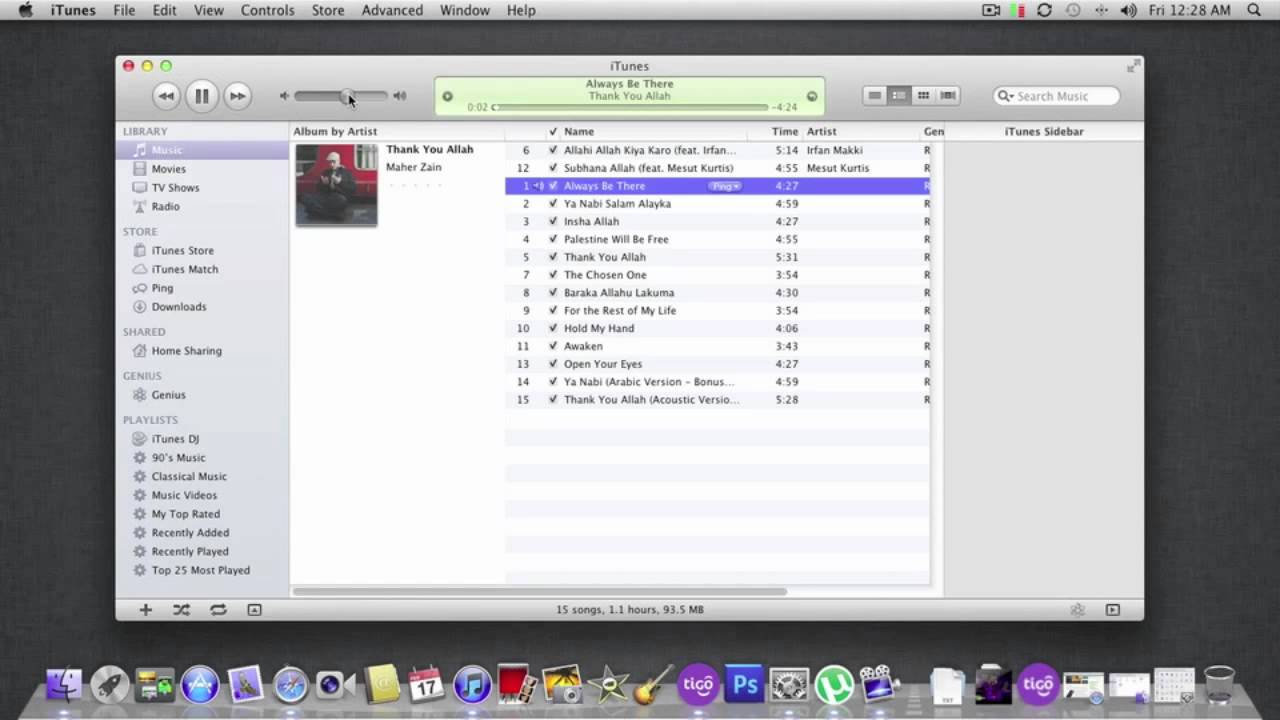Skip to the next track

tap(237, 96)
